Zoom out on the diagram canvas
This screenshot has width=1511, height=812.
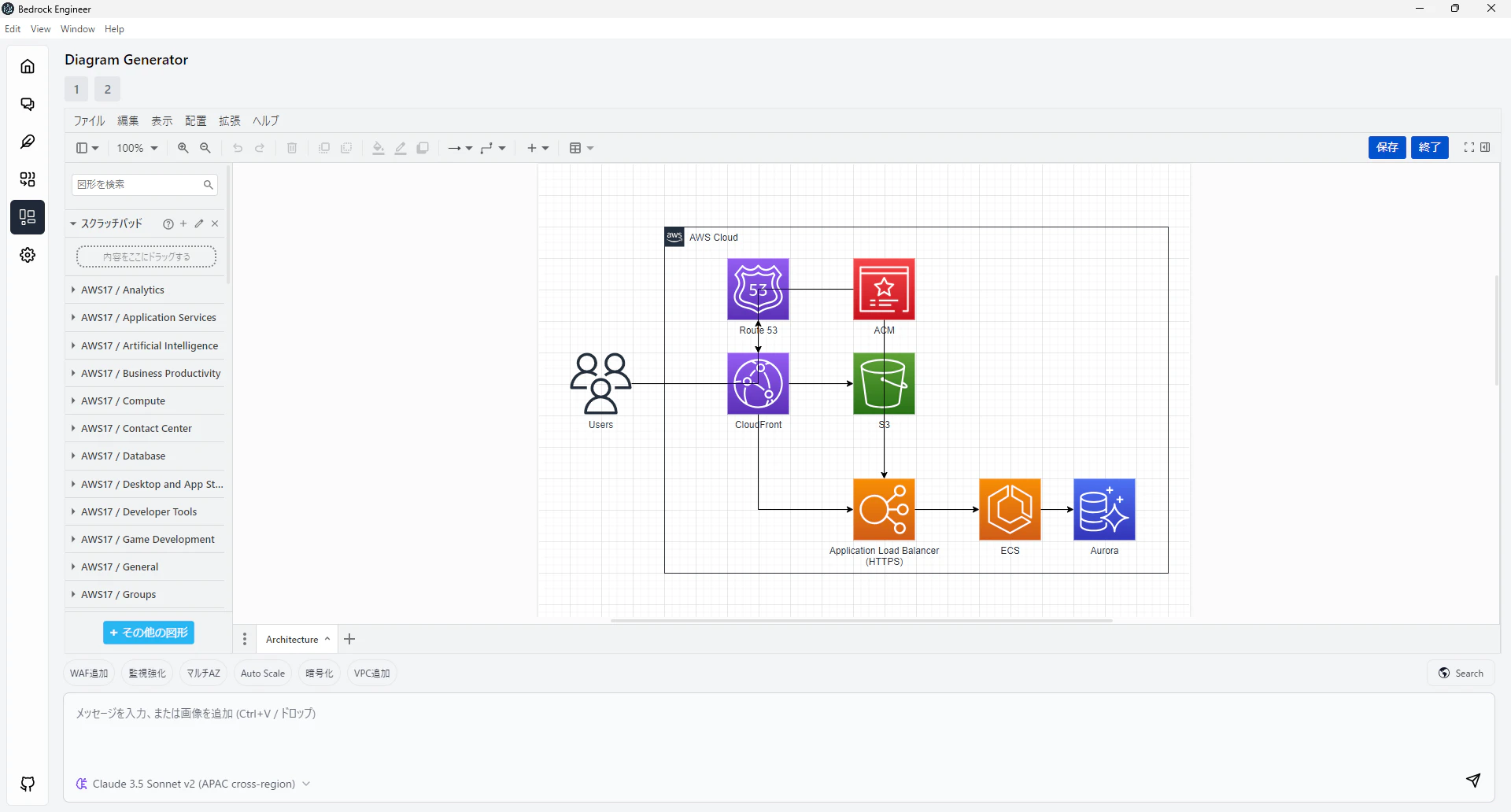pos(205,148)
